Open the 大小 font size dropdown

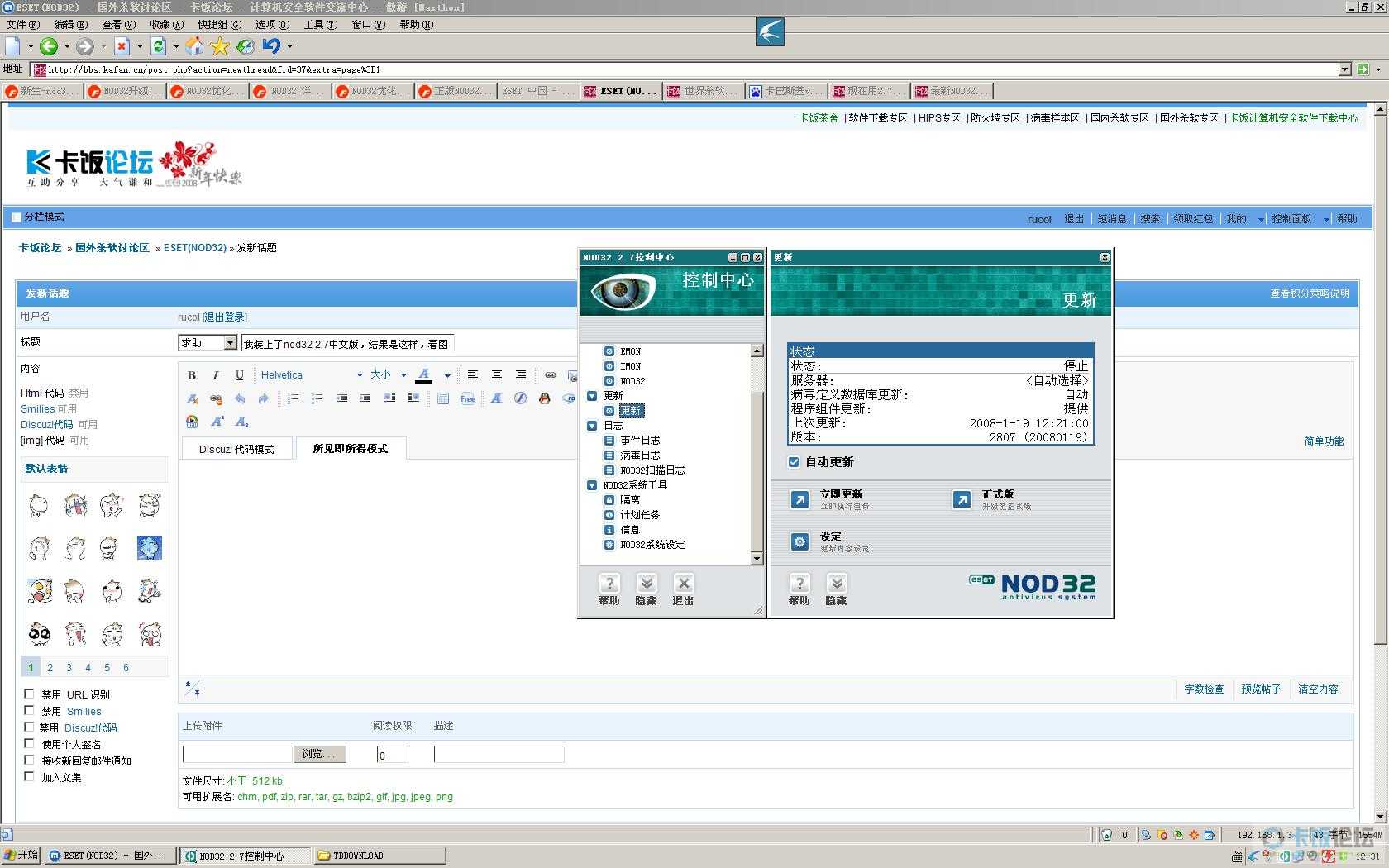tap(403, 375)
